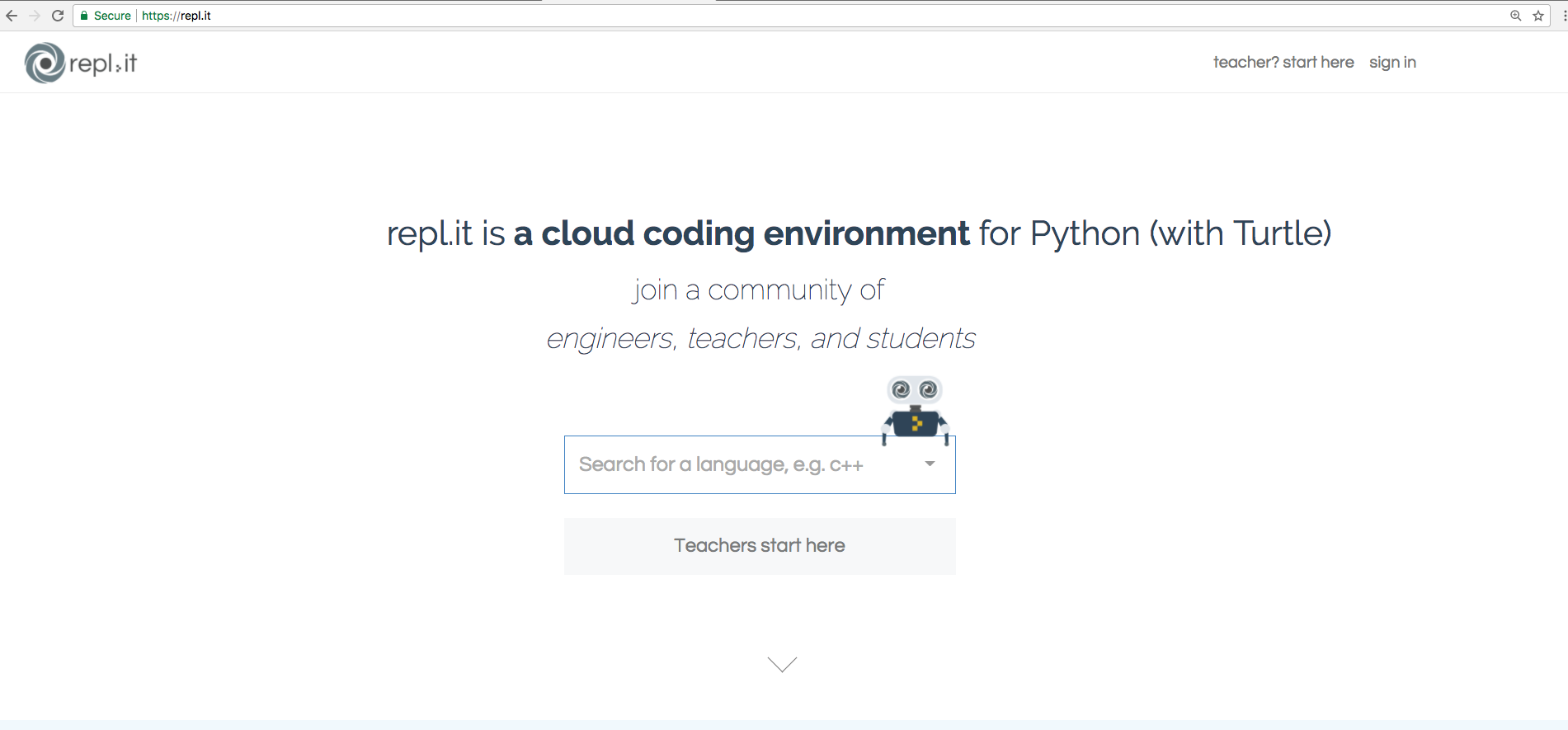Image resolution: width=1568 pixels, height=730 pixels.
Task: Click the 'engineers, teachers, and students' text
Action: 760,338
